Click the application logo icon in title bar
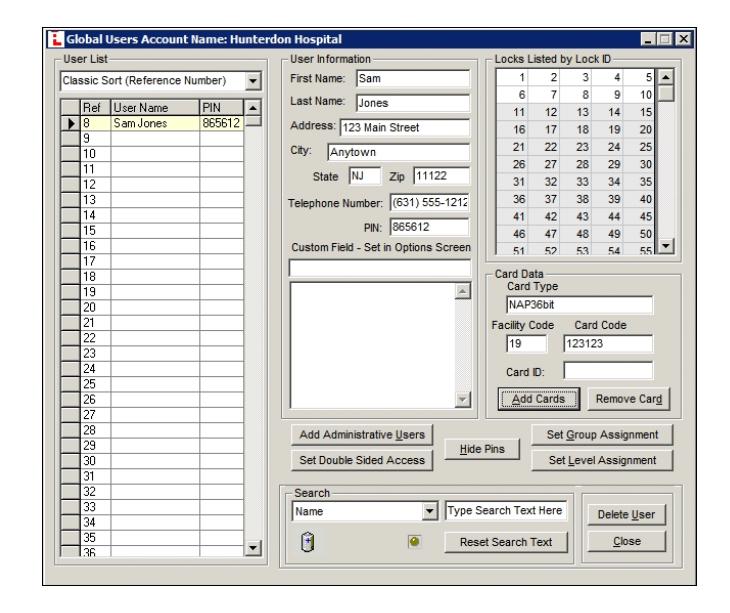The height and width of the screenshot is (613, 730). coord(55,39)
